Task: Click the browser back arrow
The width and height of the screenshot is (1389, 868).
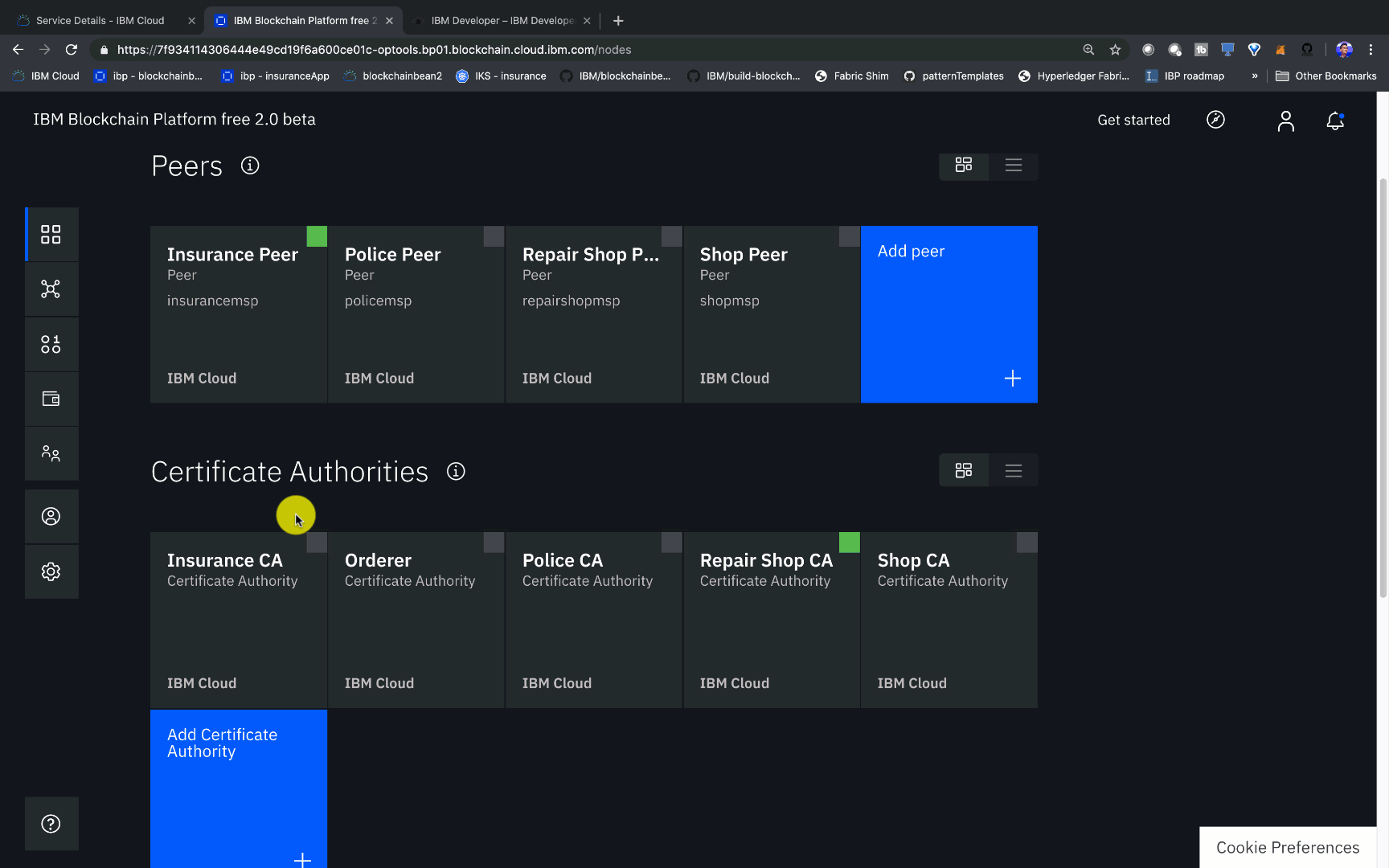Action: [18, 50]
